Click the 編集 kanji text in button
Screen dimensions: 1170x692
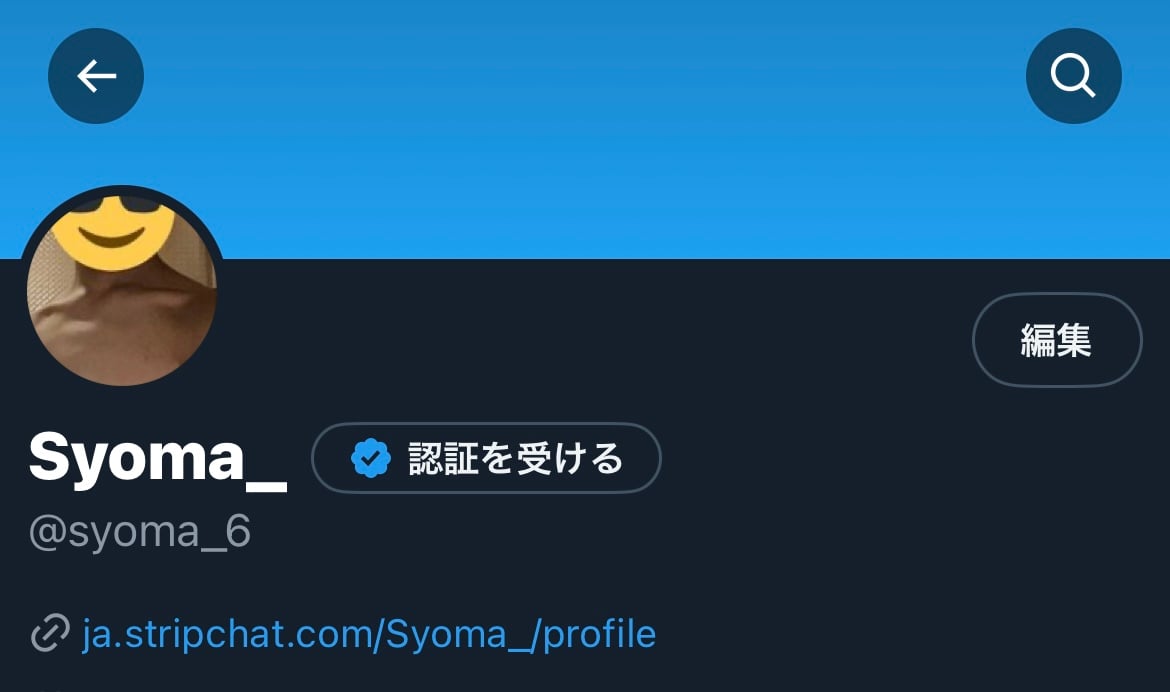1057,340
